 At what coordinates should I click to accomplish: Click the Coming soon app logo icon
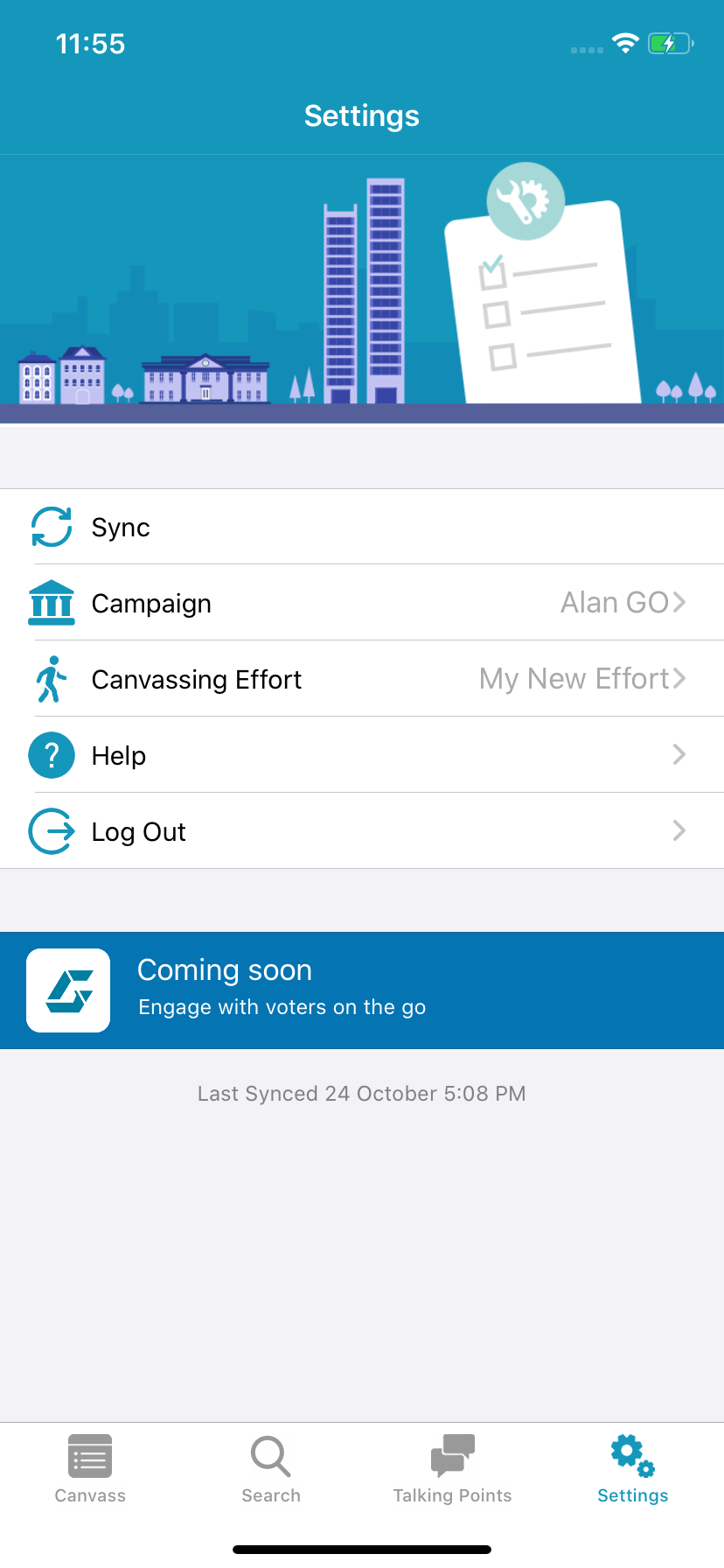point(68,990)
